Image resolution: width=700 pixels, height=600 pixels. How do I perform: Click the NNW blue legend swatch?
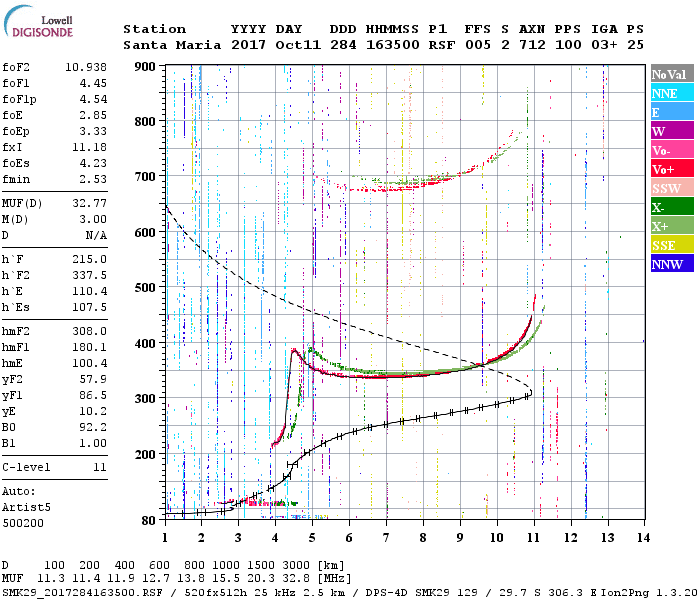click(672, 263)
